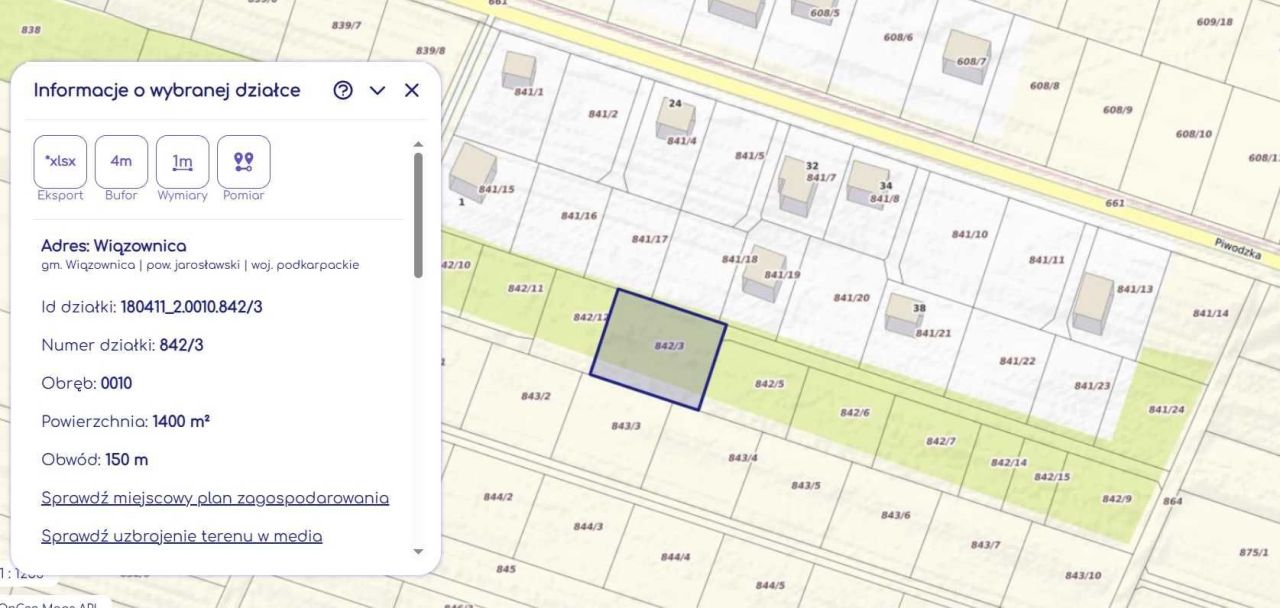1280x608 pixels.
Task: Click the Obwód value 150 m
Action: [127, 460]
